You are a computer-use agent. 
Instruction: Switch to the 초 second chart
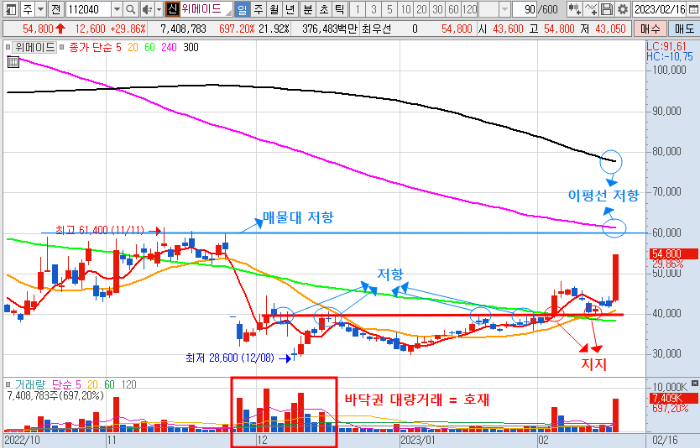[x=324, y=9]
